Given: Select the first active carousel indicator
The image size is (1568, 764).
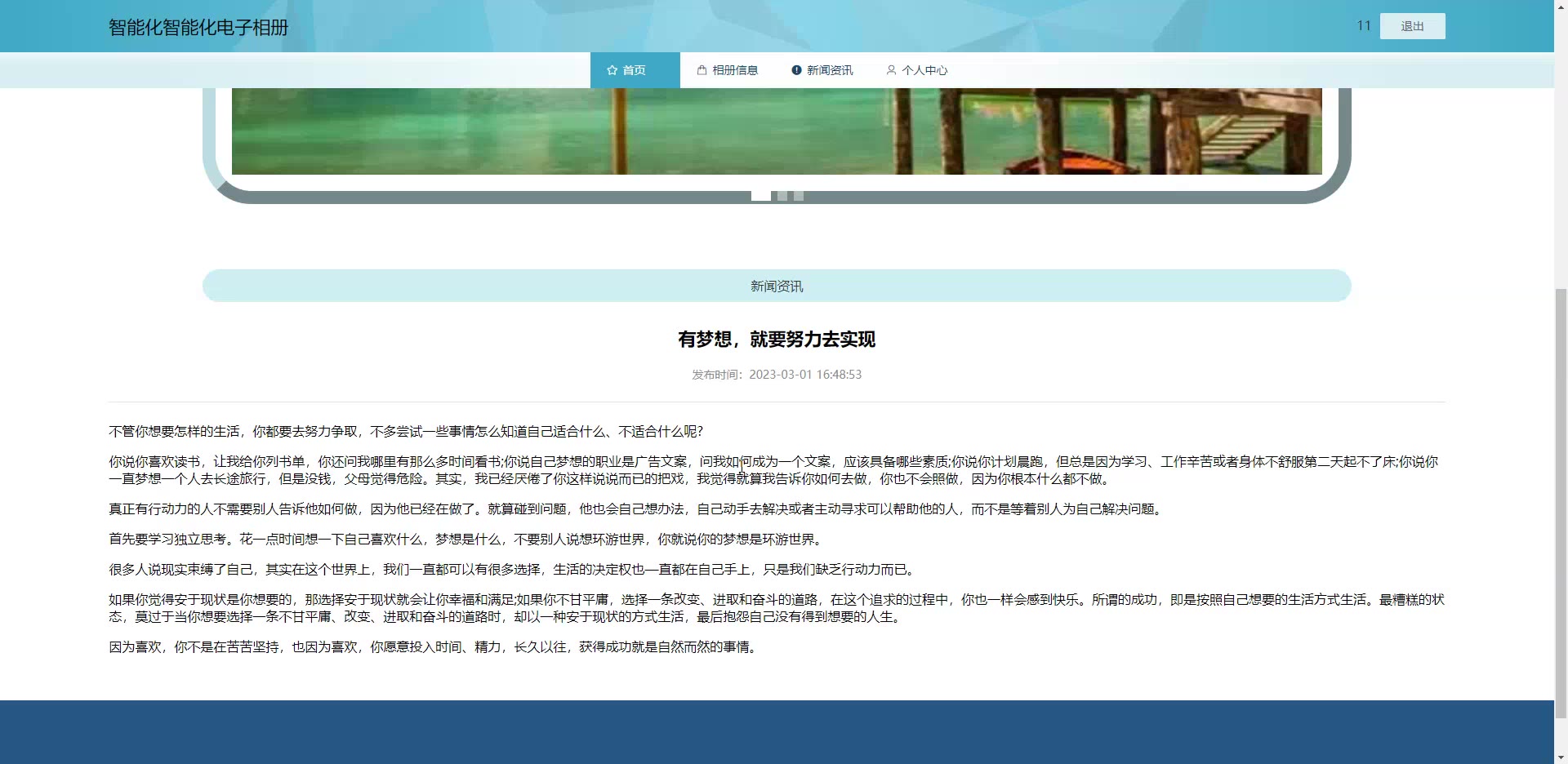Looking at the screenshot, I should 760,196.
